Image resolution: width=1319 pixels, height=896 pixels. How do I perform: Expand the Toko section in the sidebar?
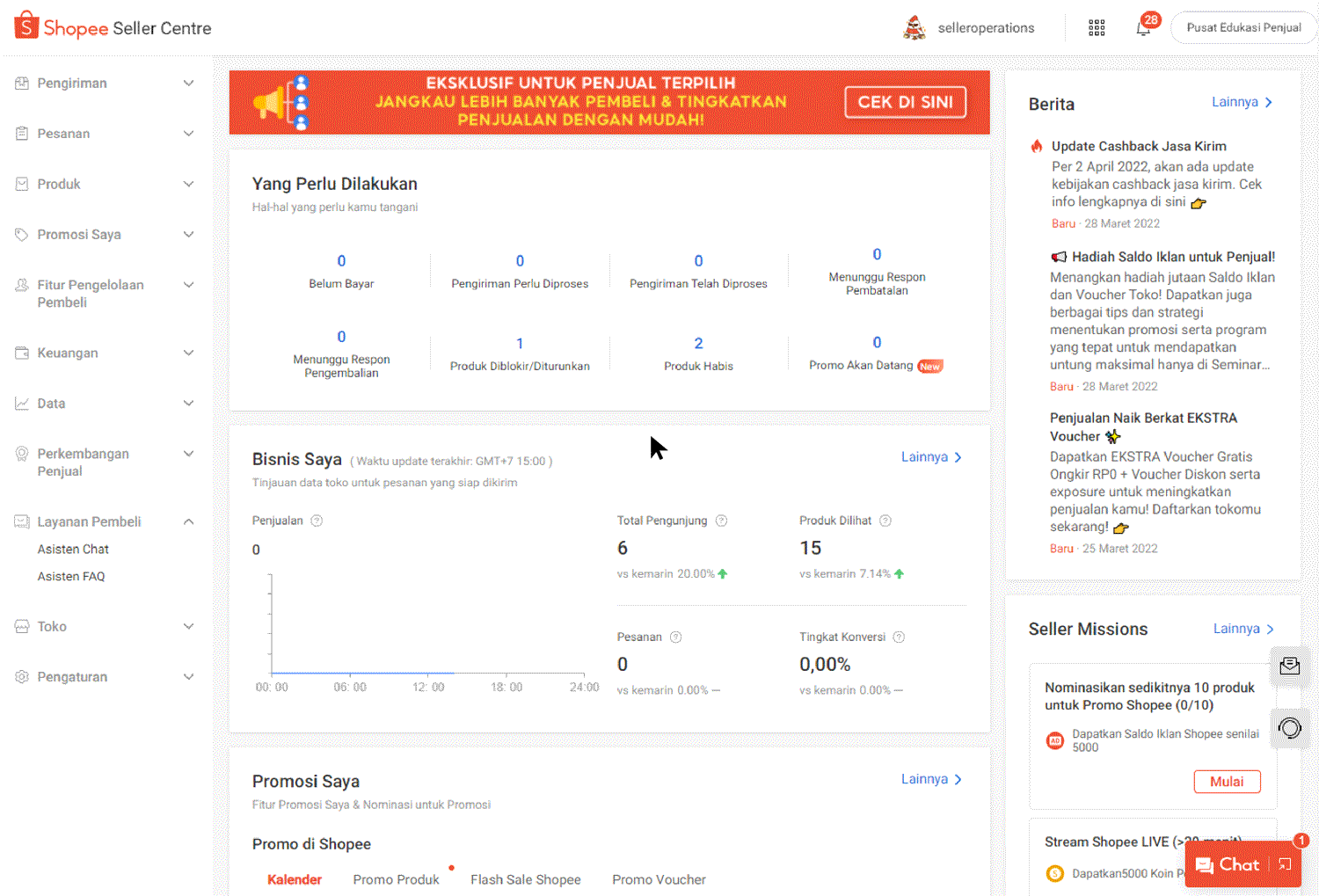[188, 626]
